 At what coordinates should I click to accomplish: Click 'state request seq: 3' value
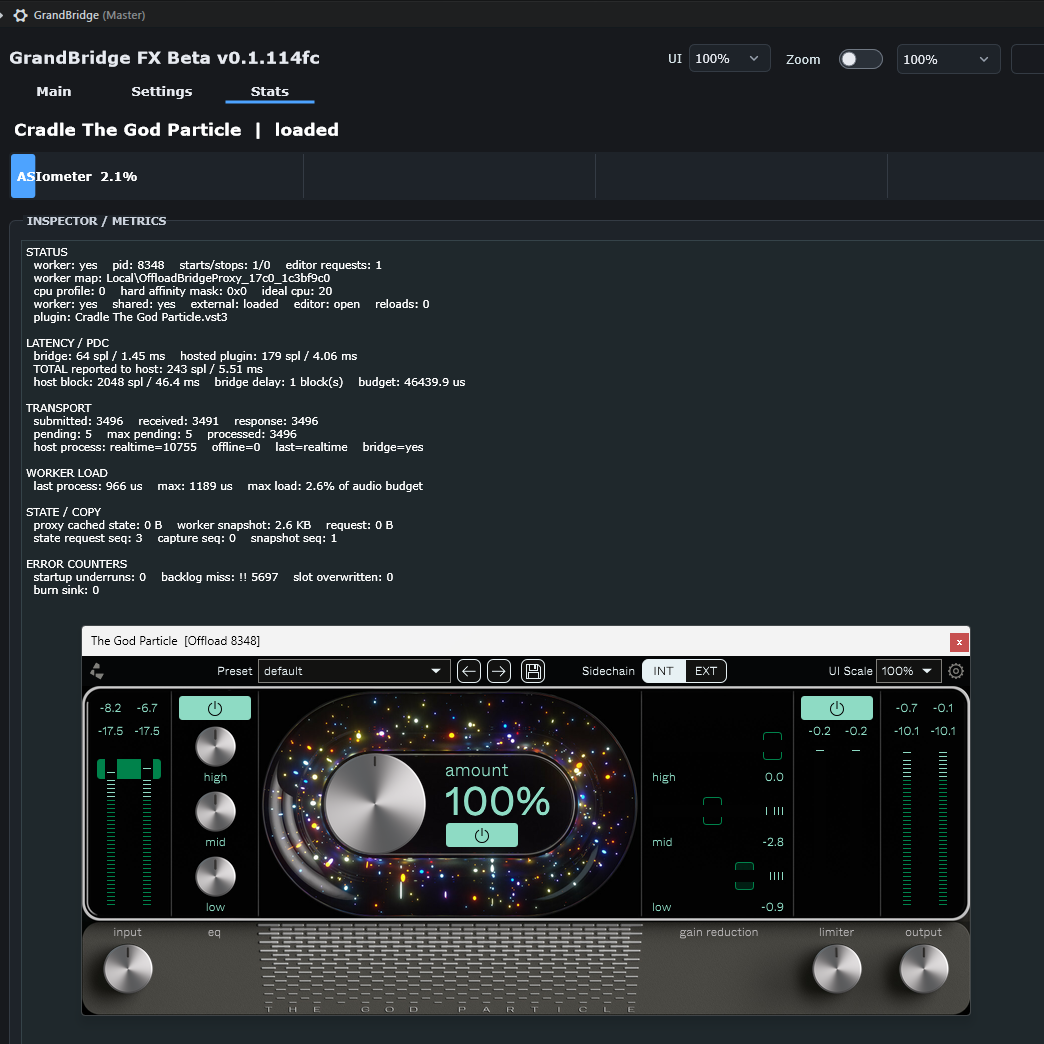(88, 538)
